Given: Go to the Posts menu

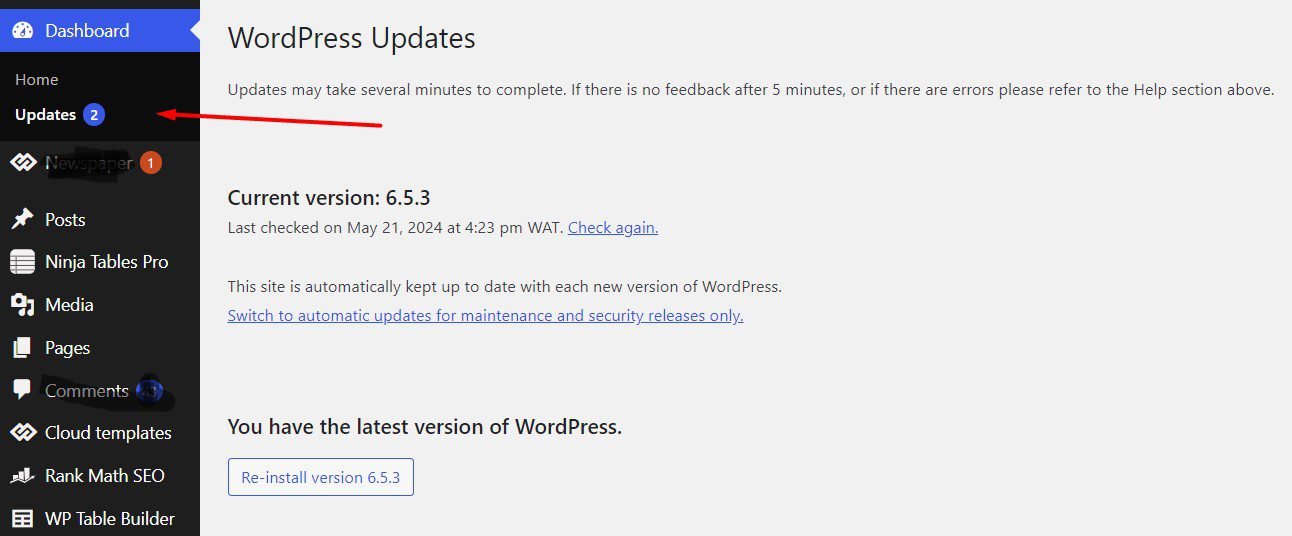Looking at the screenshot, I should pyautogui.click(x=65, y=220).
